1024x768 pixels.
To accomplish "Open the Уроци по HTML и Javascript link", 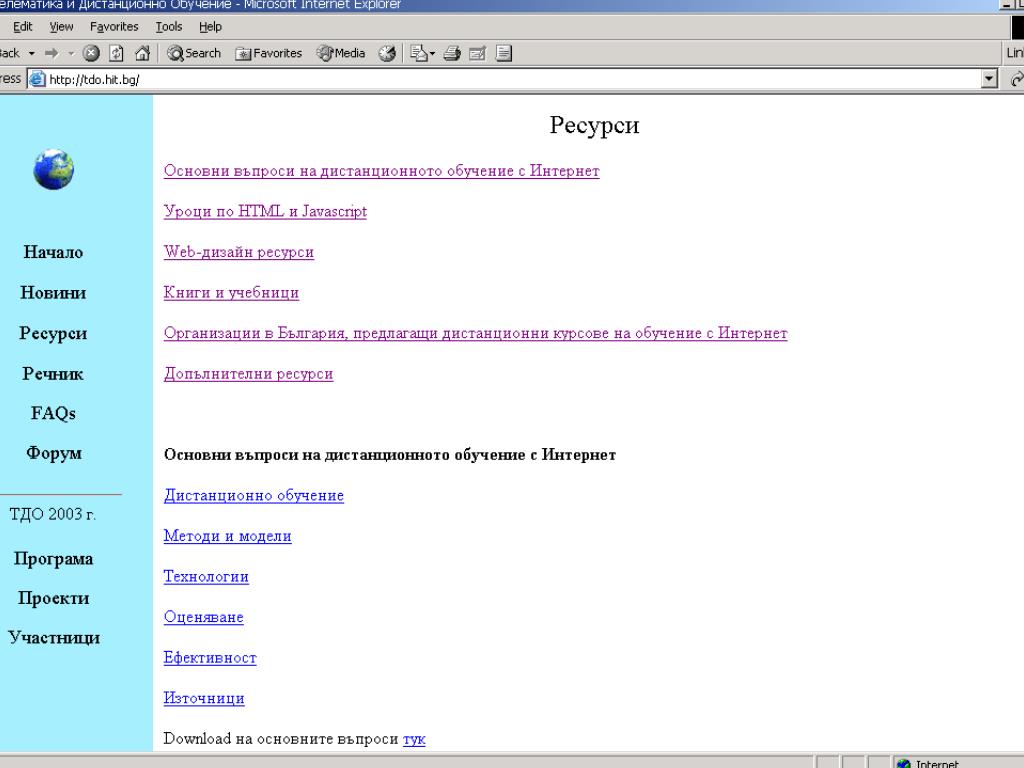I will (x=265, y=212).
